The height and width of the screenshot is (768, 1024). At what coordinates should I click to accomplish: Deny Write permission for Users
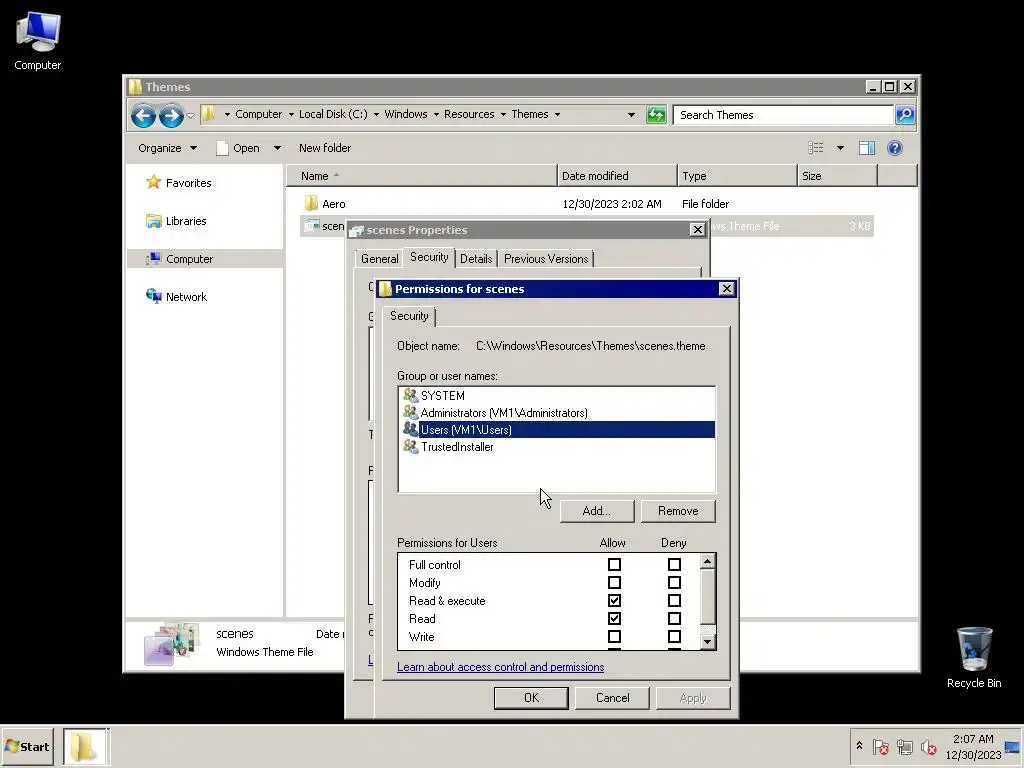pyautogui.click(x=674, y=637)
